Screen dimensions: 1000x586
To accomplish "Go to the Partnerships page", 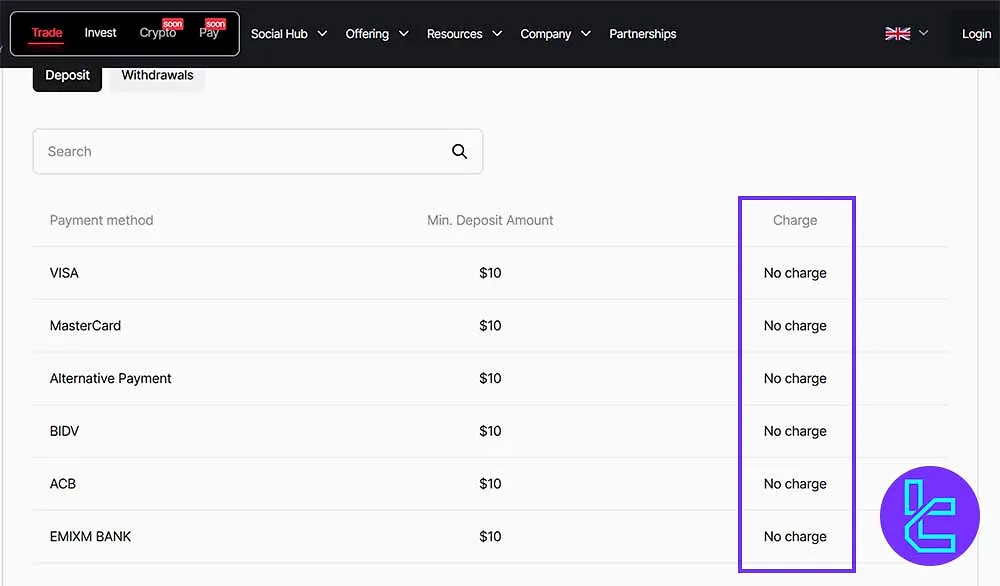I will [642, 34].
